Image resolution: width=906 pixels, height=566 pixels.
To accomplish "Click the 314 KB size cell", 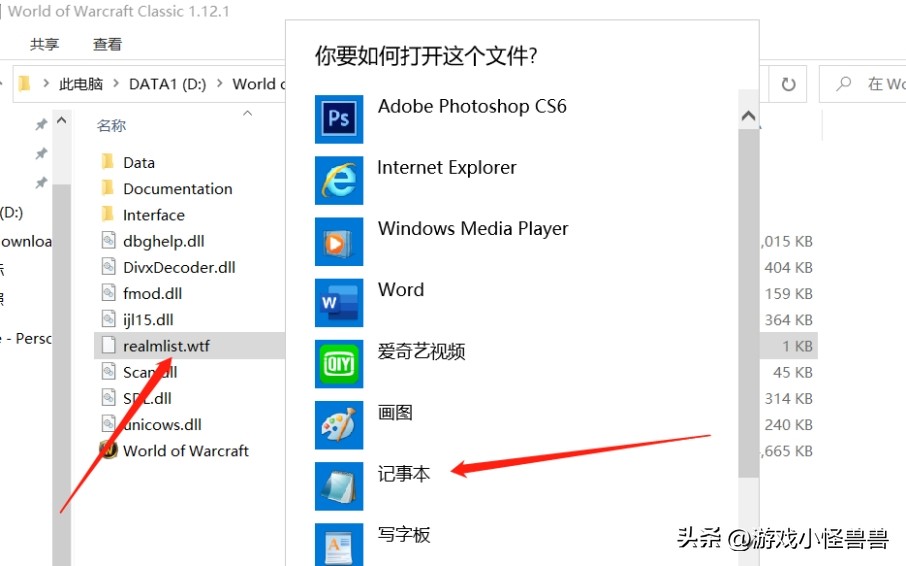I will 789,399.
